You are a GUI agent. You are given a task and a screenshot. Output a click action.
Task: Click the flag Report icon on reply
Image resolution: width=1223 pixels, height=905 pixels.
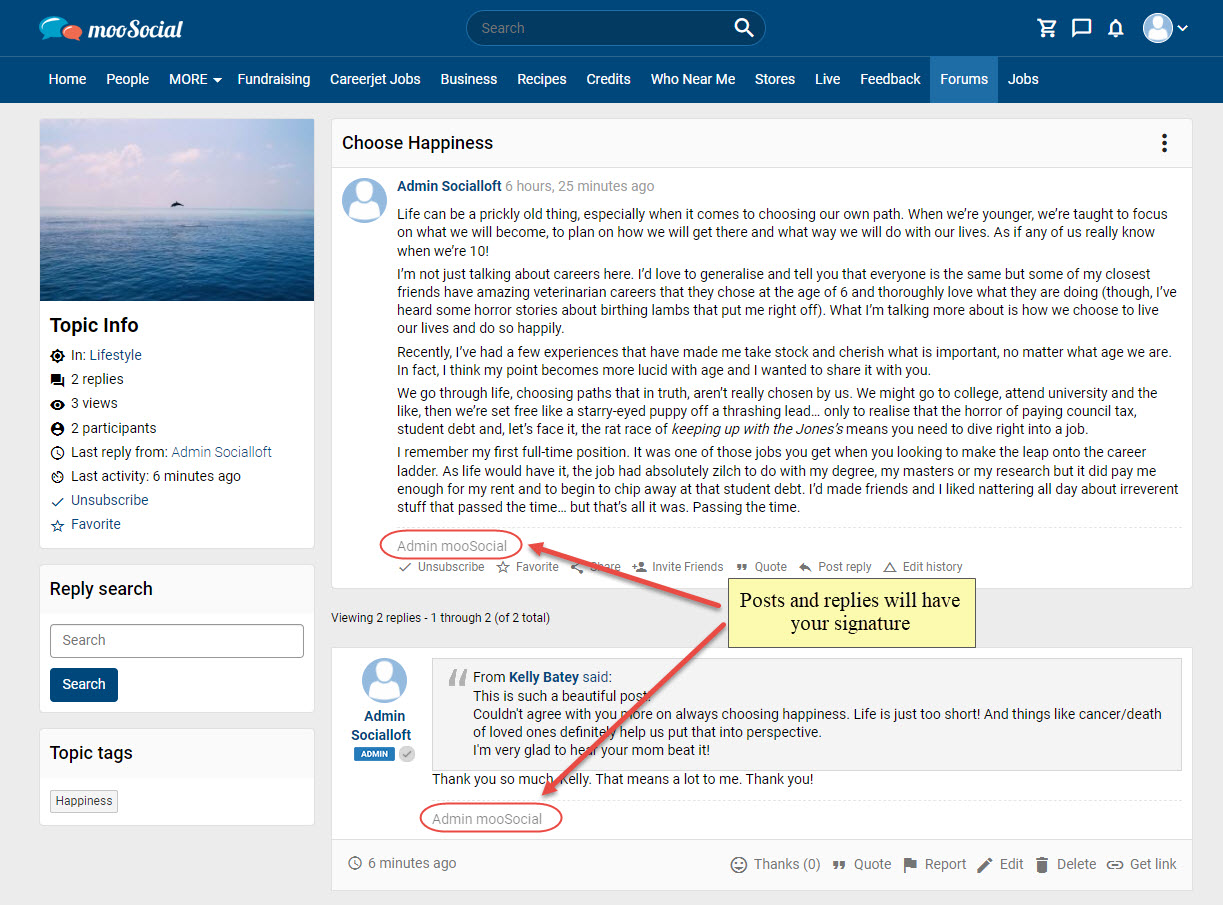[910, 864]
